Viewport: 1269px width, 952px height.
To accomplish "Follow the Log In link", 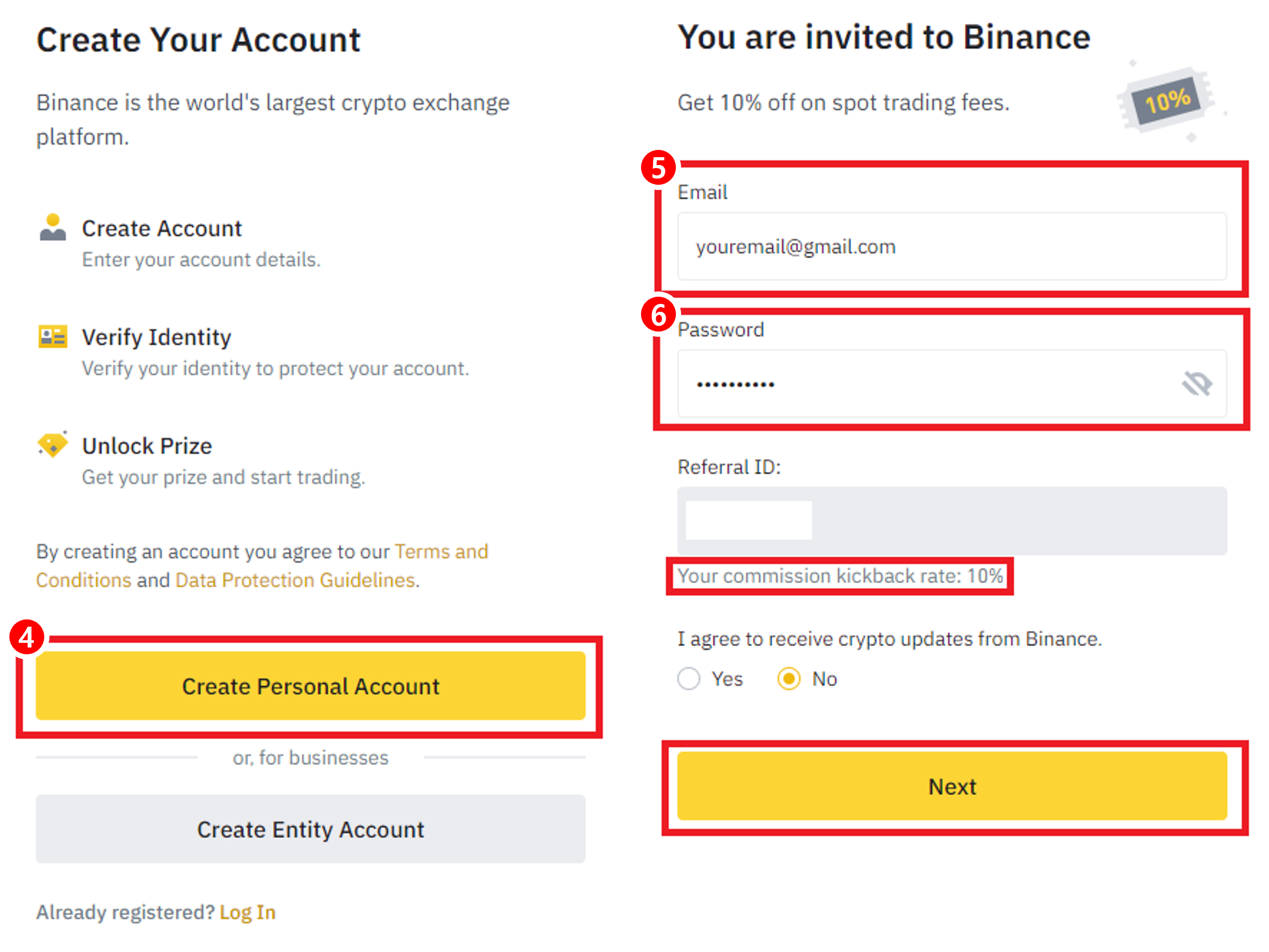I will click(x=248, y=912).
